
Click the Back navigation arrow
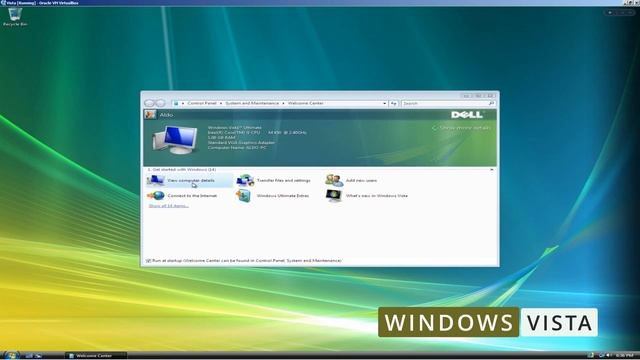click(150, 104)
